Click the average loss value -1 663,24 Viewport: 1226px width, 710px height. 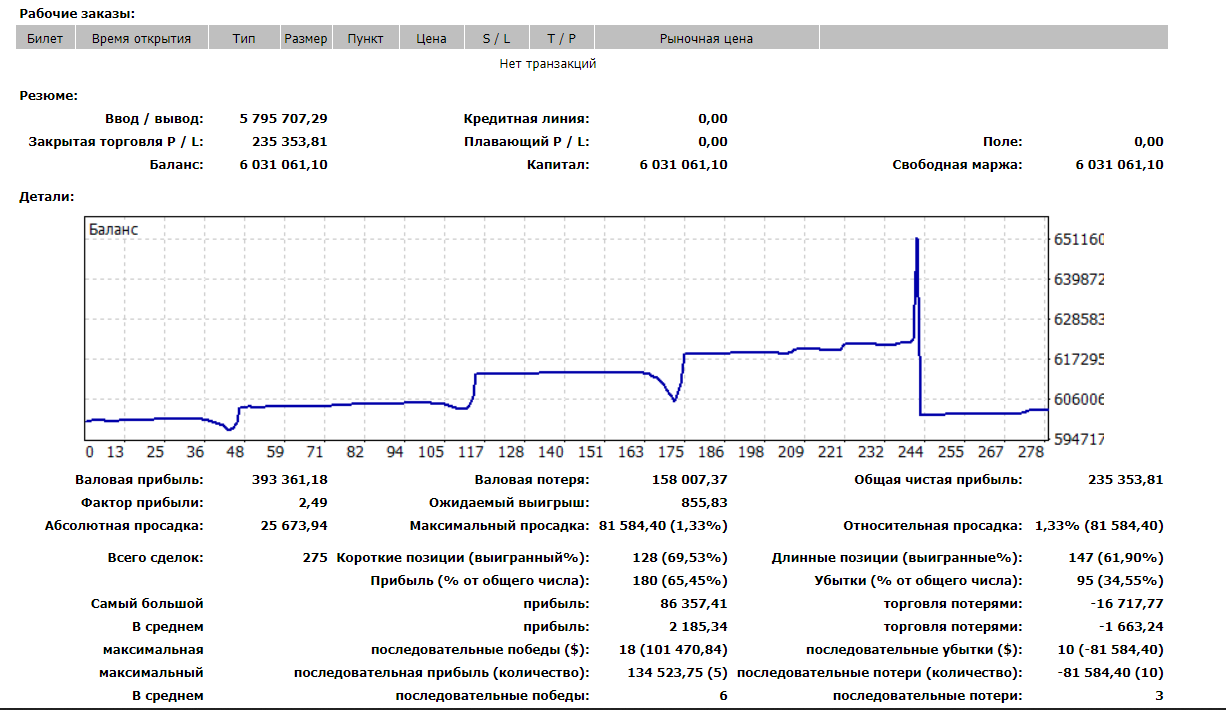tap(1131, 627)
